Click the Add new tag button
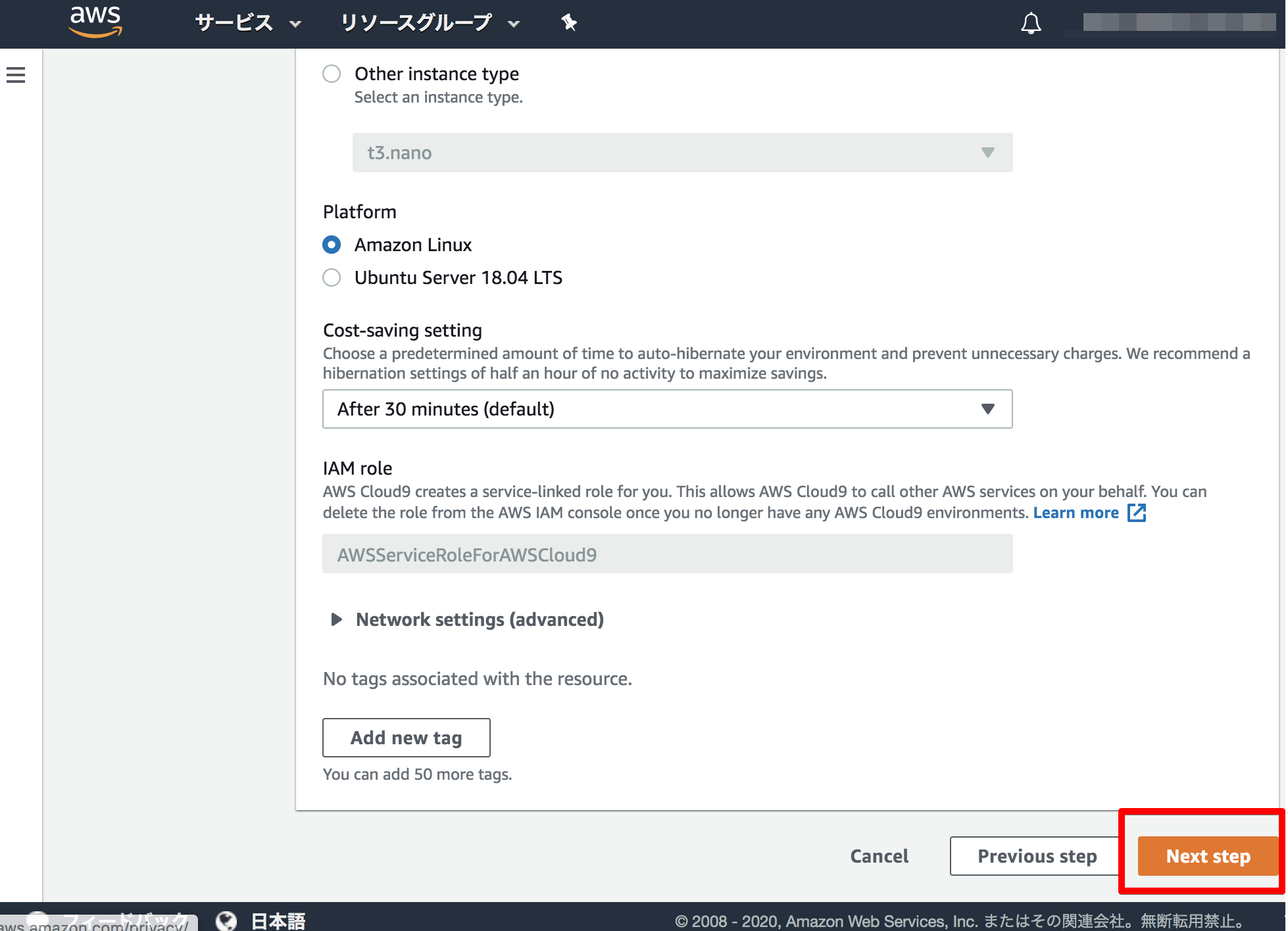The height and width of the screenshot is (931, 1288). (x=406, y=738)
